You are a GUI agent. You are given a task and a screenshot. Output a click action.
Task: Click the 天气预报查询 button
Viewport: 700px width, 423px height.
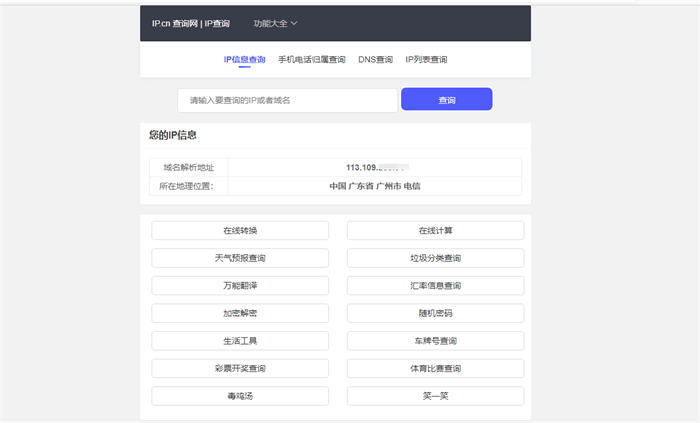pyautogui.click(x=240, y=258)
